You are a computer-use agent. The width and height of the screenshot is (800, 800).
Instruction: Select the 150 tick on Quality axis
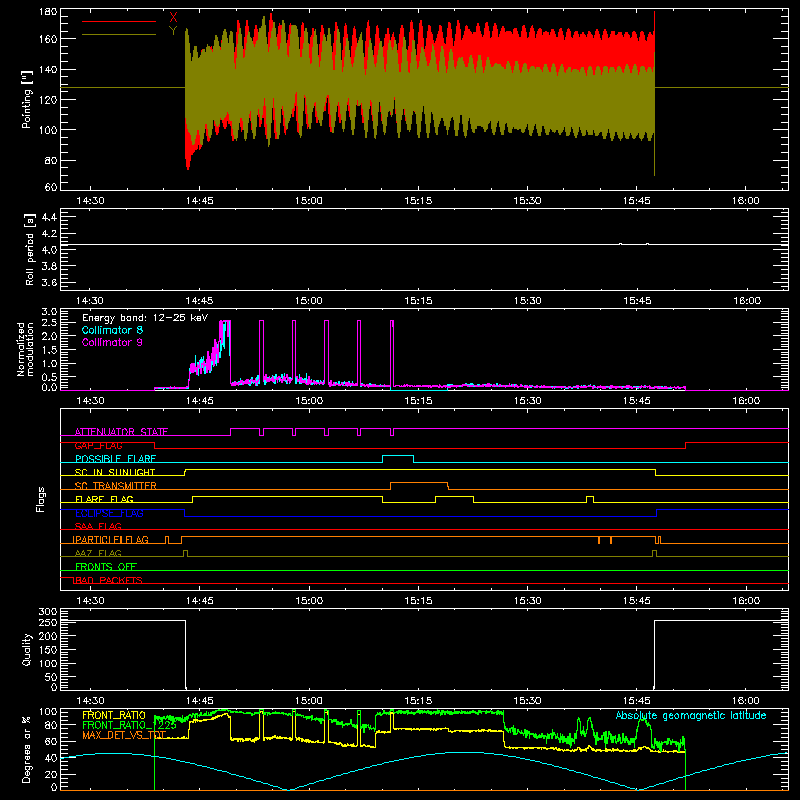[x=48, y=650]
